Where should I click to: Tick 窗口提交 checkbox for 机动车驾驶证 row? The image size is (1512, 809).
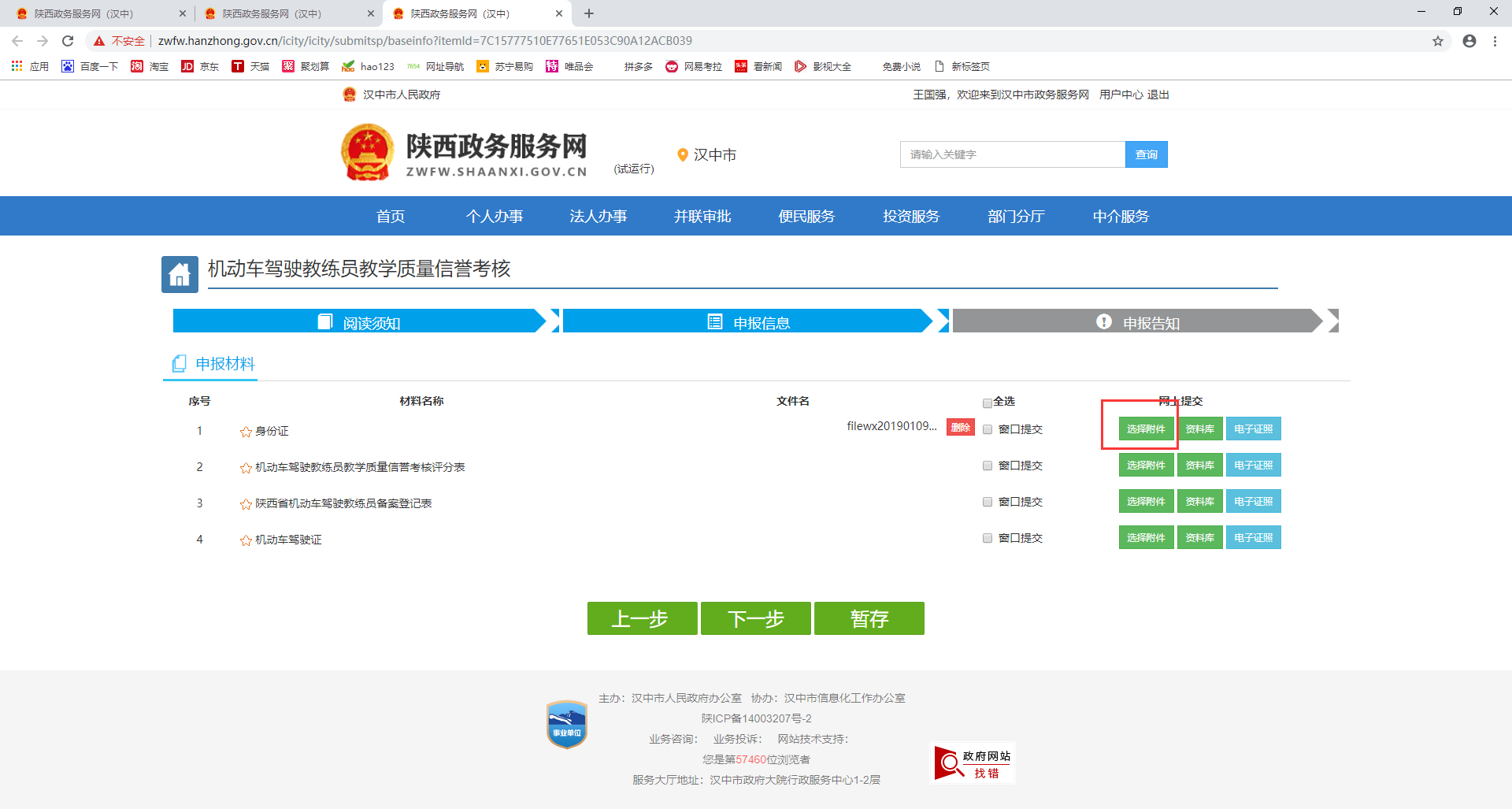click(988, 538)
